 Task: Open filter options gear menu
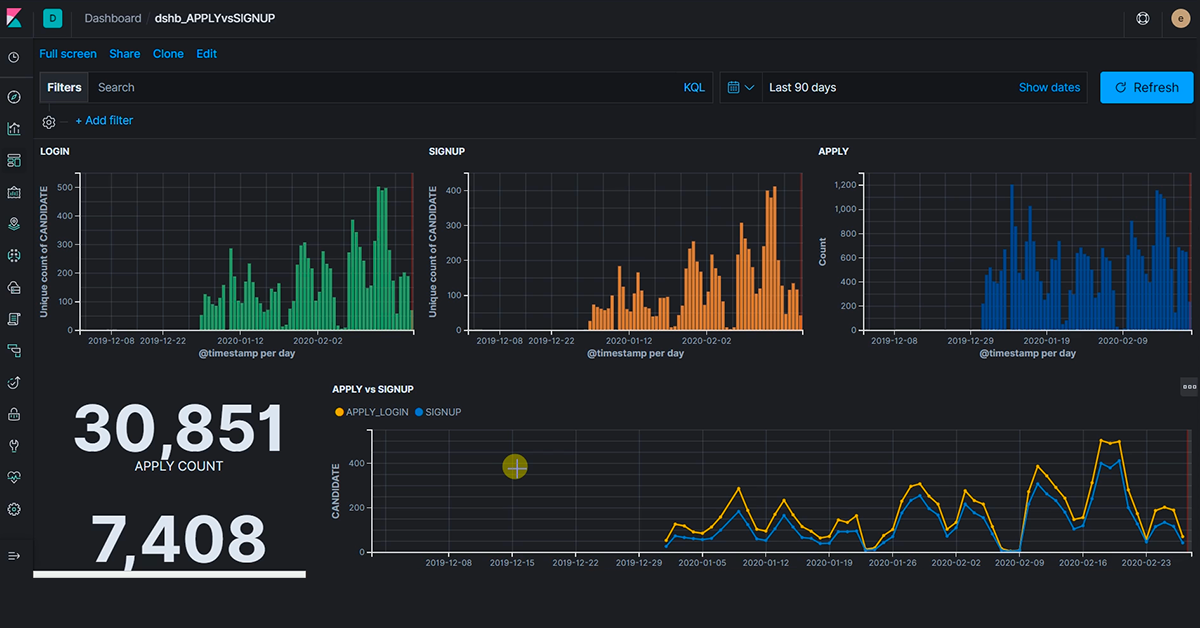point(49,122)
